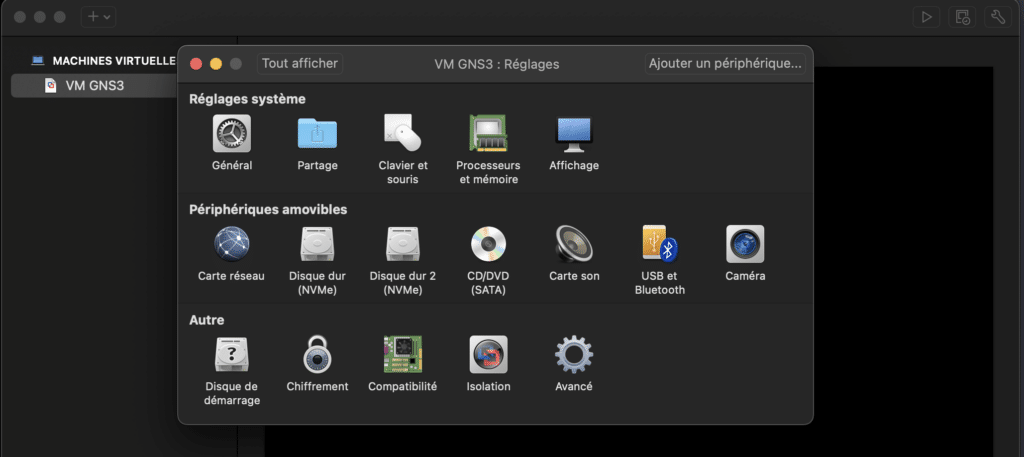Screen dimensions: 1024x457
Task: Open USB et Bluetooth settings
Action: click(660, 244)
